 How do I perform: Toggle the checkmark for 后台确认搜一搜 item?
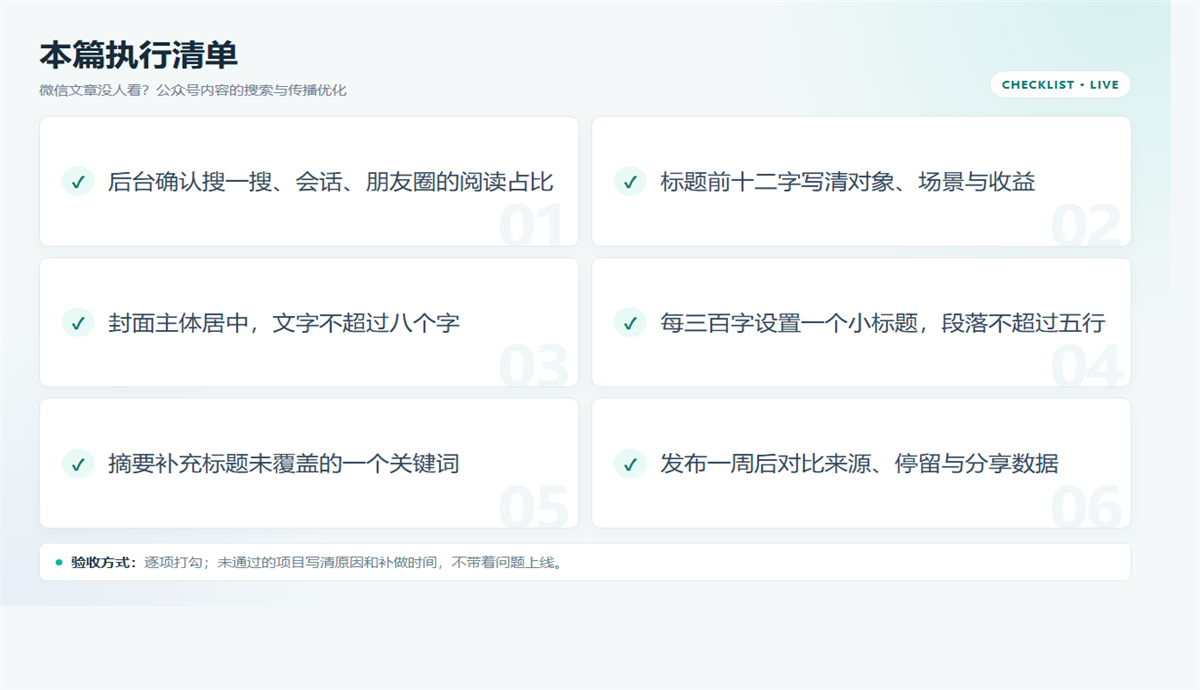77,181
